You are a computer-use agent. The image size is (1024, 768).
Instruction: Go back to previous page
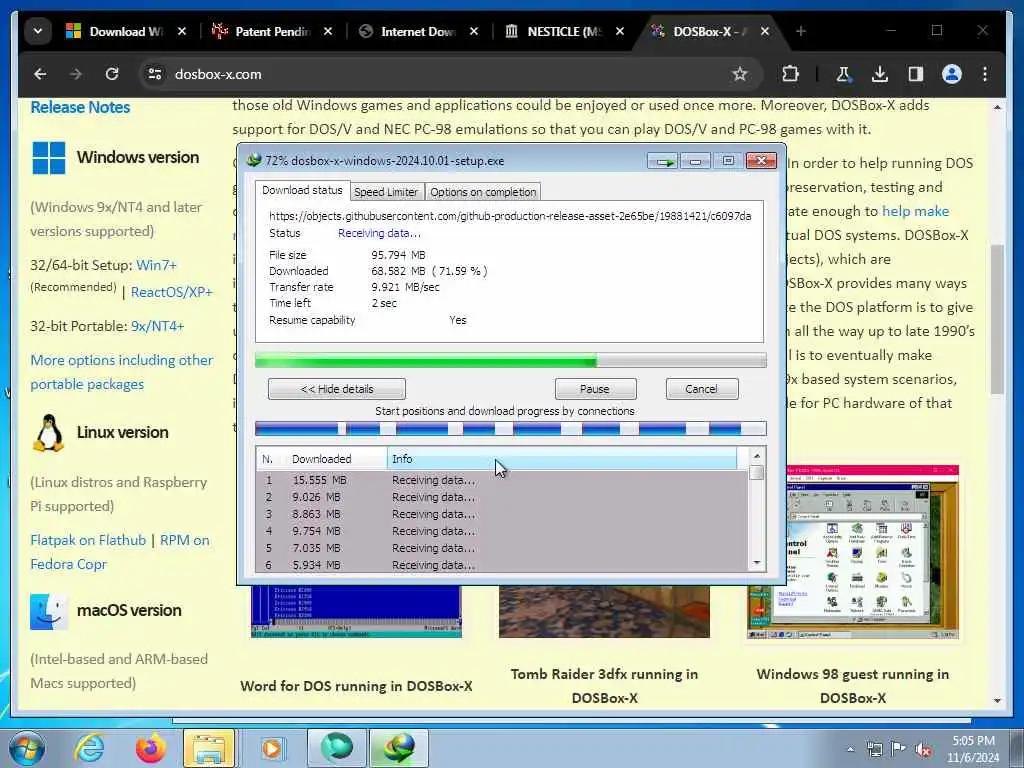pyautogui.click(x=40, y=74)
